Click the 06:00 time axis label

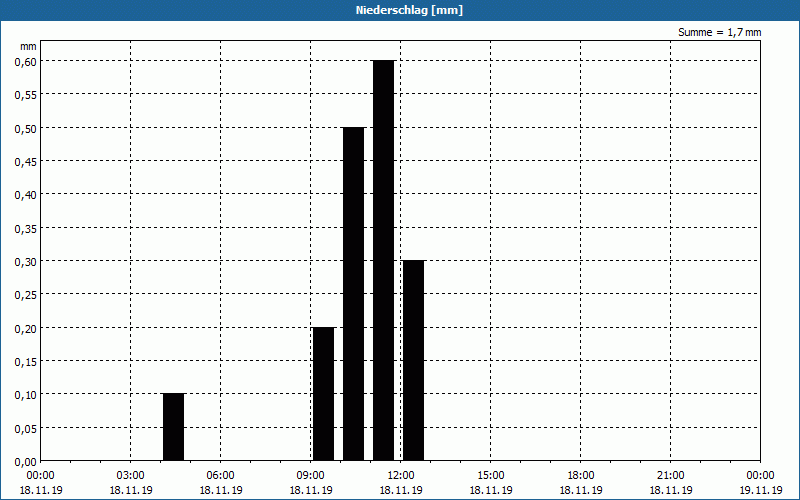click(220, 476)
